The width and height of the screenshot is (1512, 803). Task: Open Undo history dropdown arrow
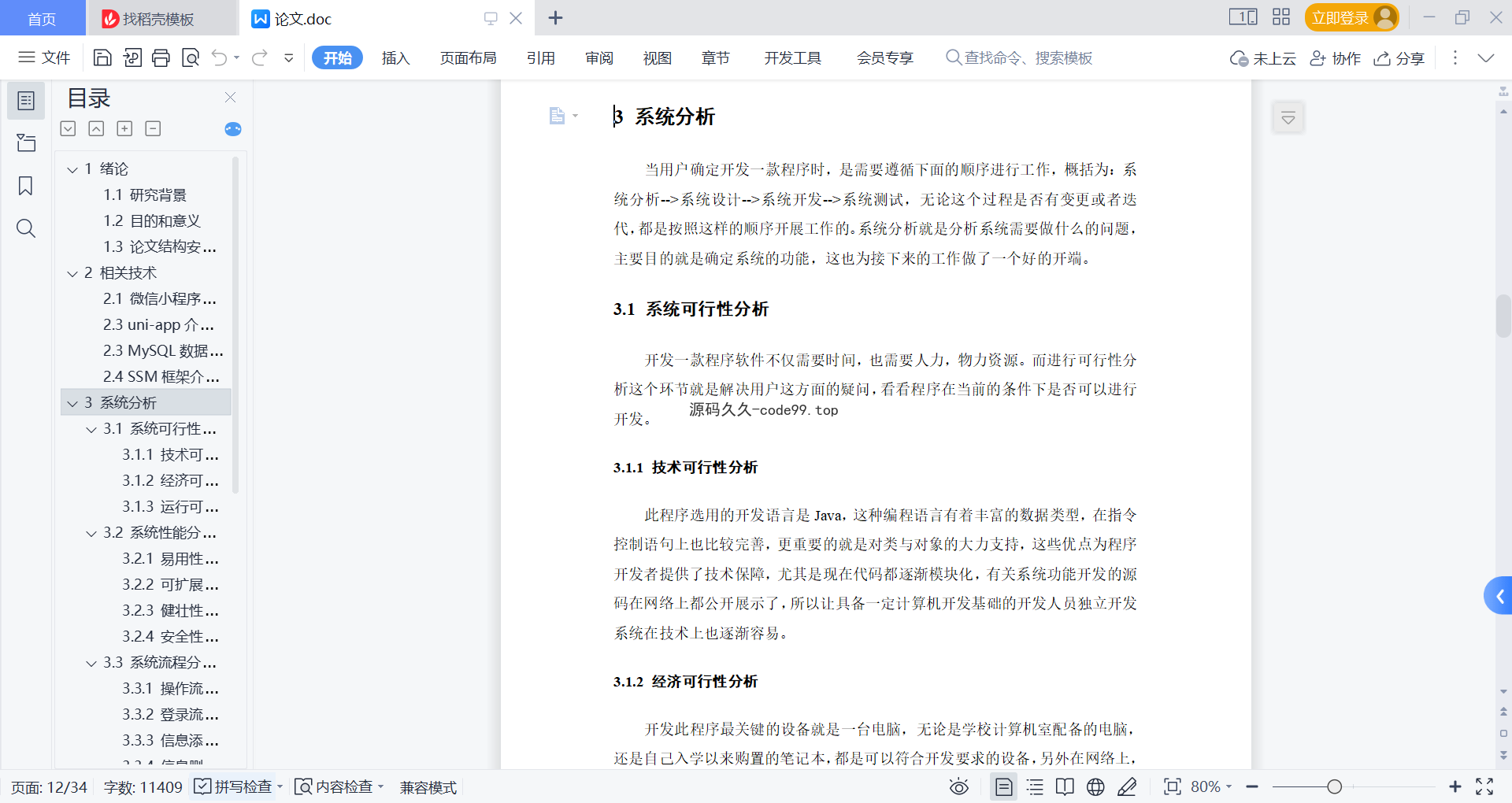point(236,57)
